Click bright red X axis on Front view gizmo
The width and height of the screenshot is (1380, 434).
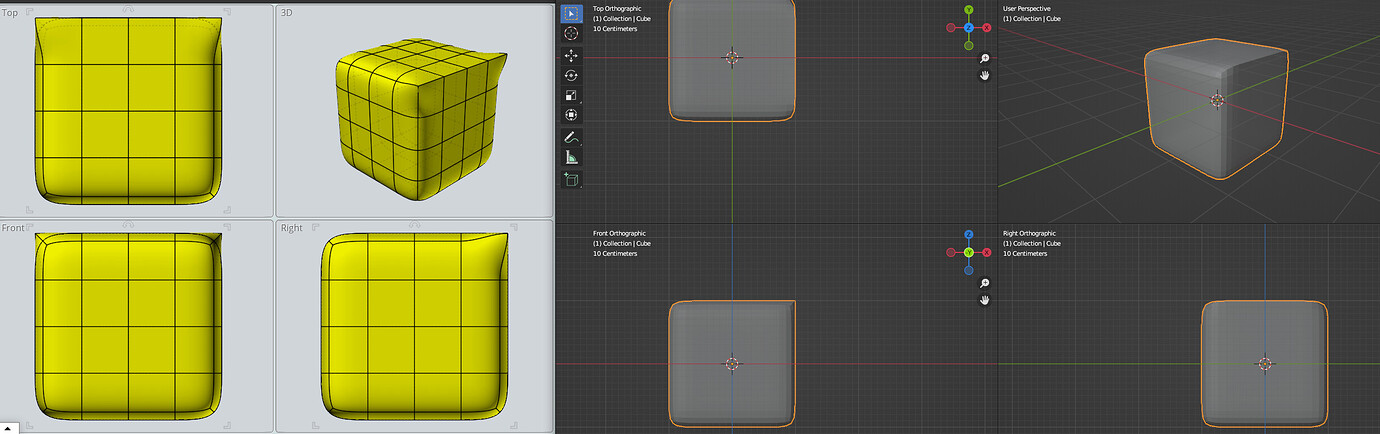[x=986, y=252]
